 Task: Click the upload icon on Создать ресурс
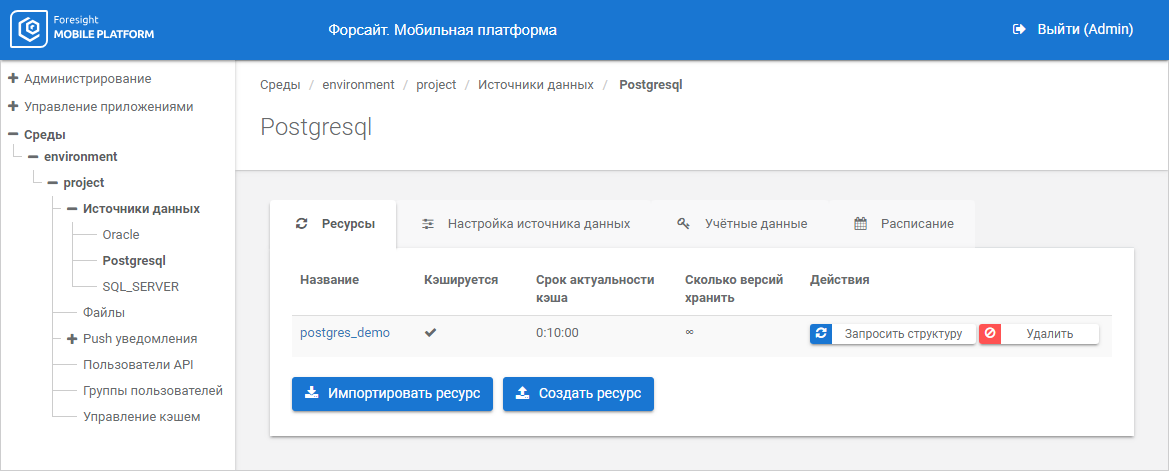tap(522, 394)
